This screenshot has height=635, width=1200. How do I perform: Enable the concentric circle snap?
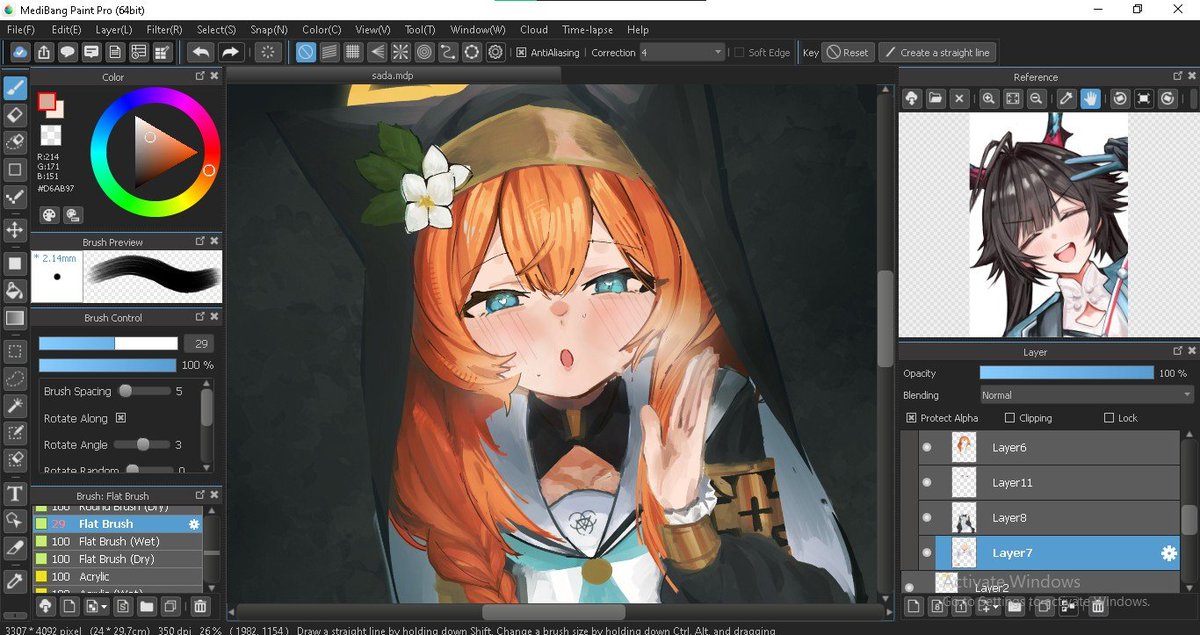[424, 52]
